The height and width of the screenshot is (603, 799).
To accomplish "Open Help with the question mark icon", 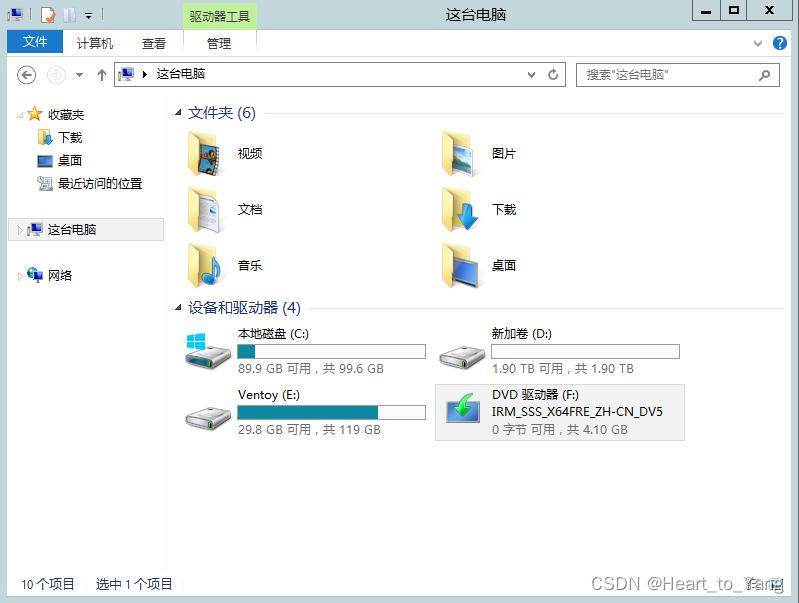I will pos(780,43).
